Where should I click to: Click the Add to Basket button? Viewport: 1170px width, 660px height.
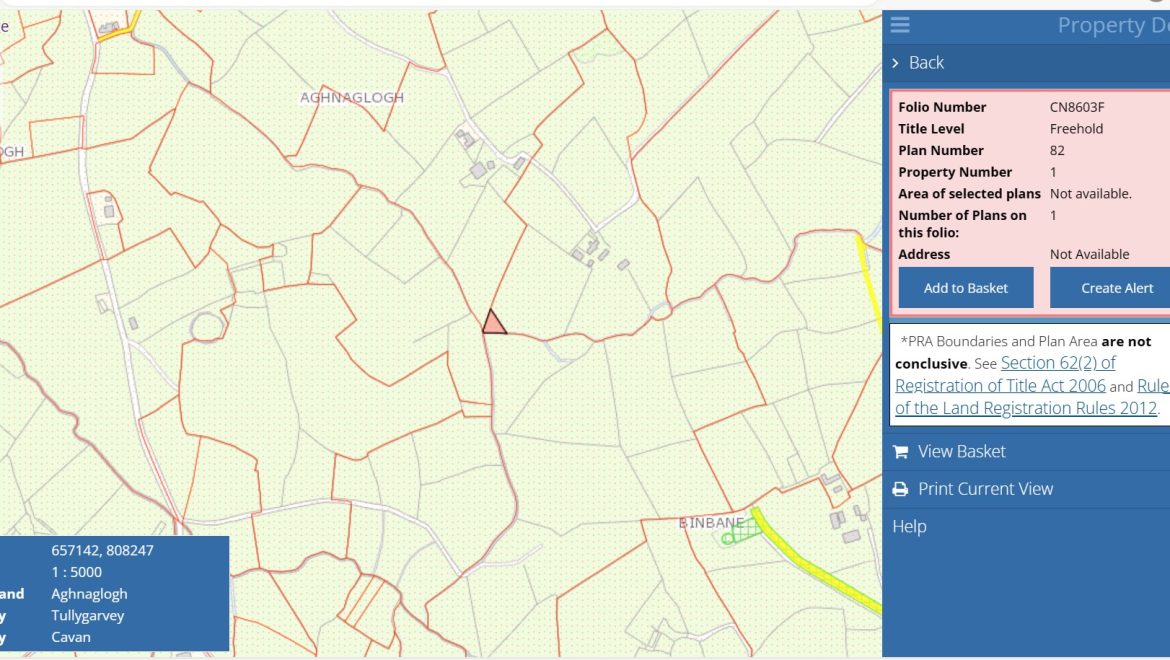(965, 288)
